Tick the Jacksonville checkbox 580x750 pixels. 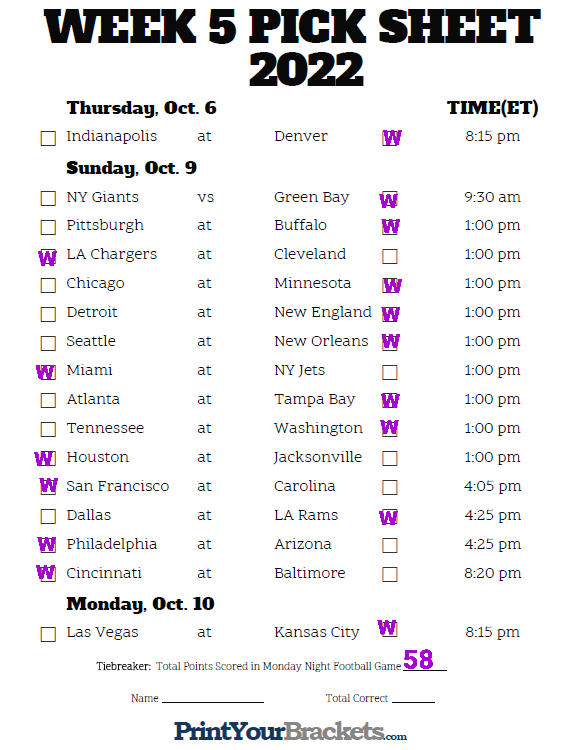[x=390, y=458]
